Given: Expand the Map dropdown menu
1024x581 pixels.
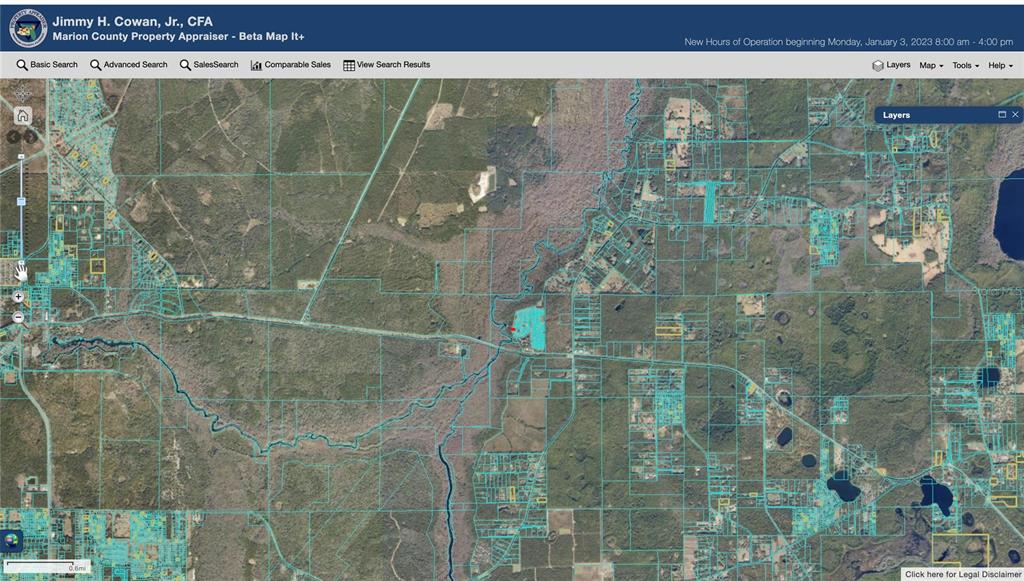Looking at the screenshot, I should pyautogui.click(x=932, y=65).
